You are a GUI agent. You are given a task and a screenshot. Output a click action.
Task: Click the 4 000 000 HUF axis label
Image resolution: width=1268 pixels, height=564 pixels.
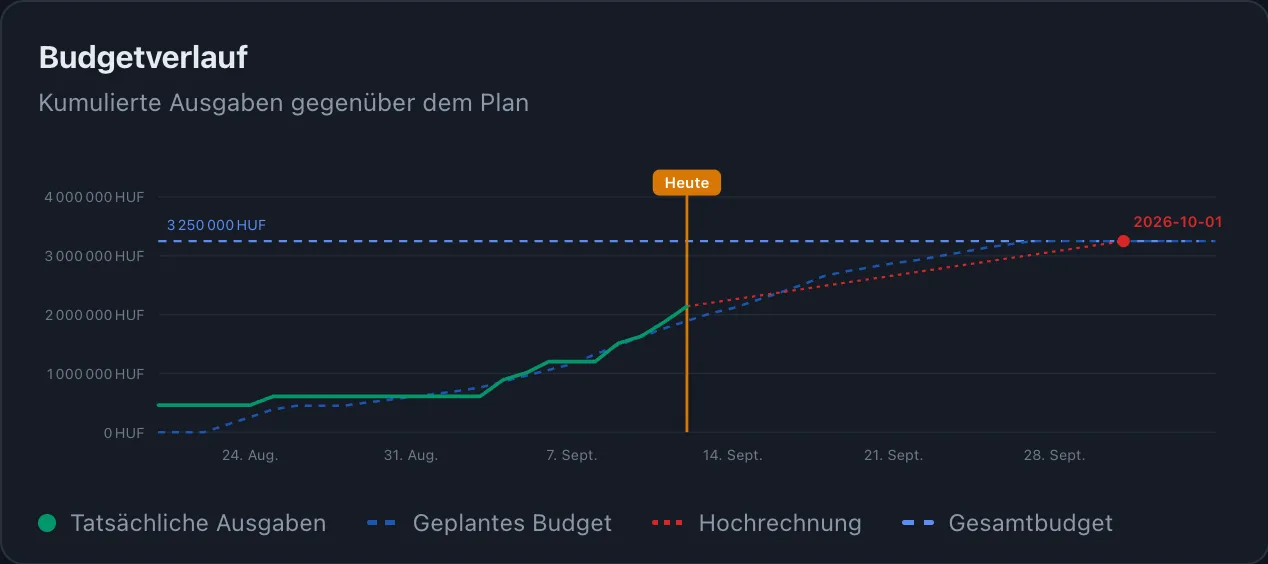coord(94,197)
